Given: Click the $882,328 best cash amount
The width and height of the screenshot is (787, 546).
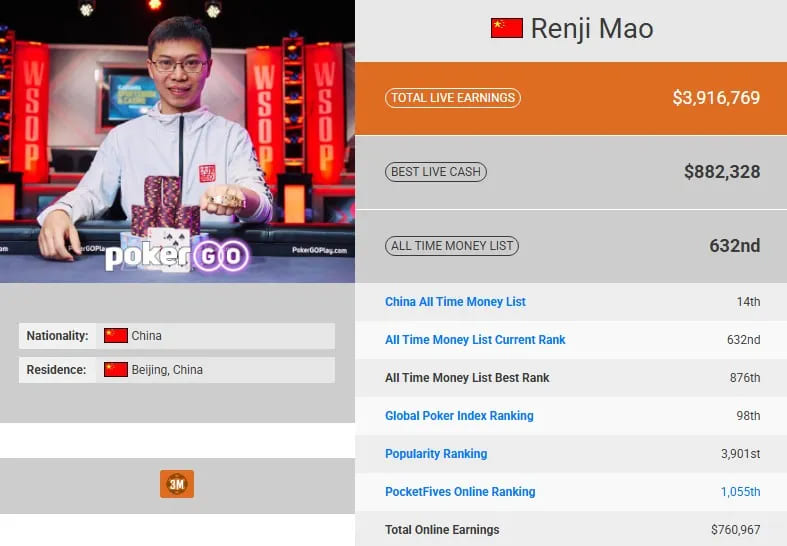Looking at the screenshot, I should pos(722,172).
